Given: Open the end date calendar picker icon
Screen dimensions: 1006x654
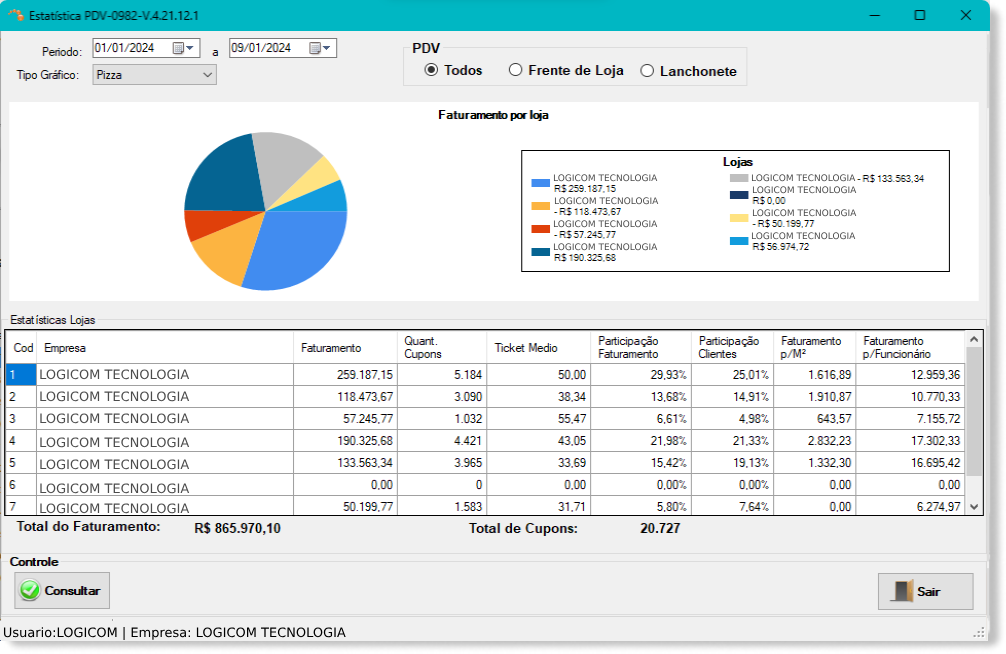Looking at the screenshot, I should coord(315,48).
